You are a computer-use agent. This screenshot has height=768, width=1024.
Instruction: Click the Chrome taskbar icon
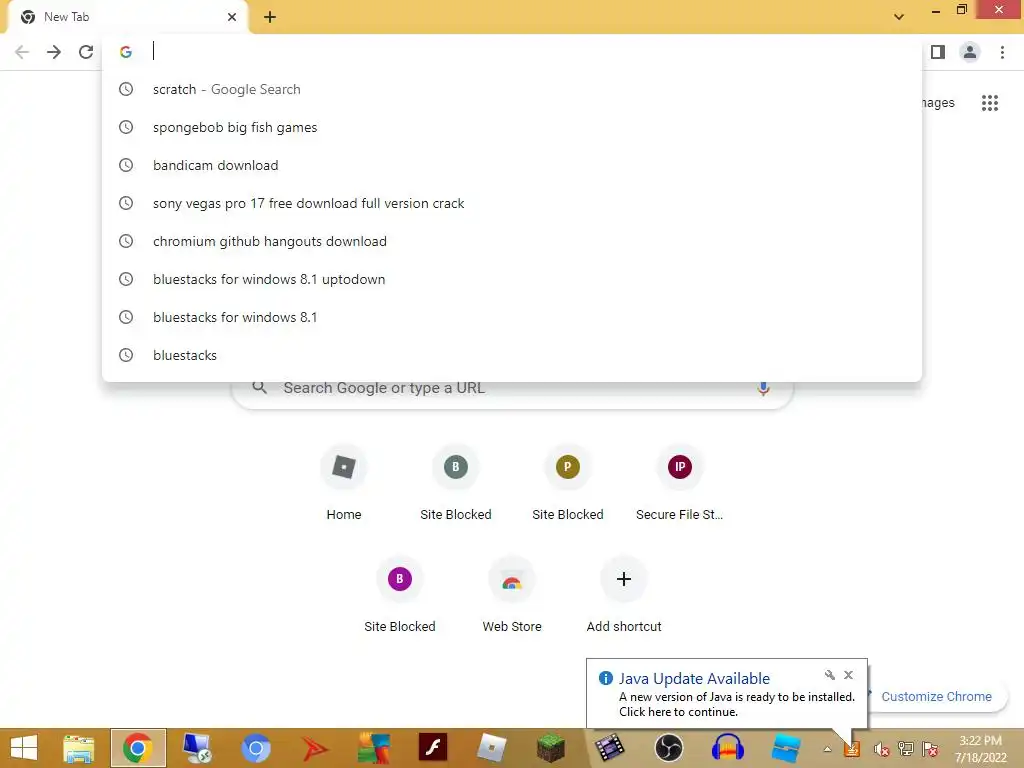(x=138, y=748)
